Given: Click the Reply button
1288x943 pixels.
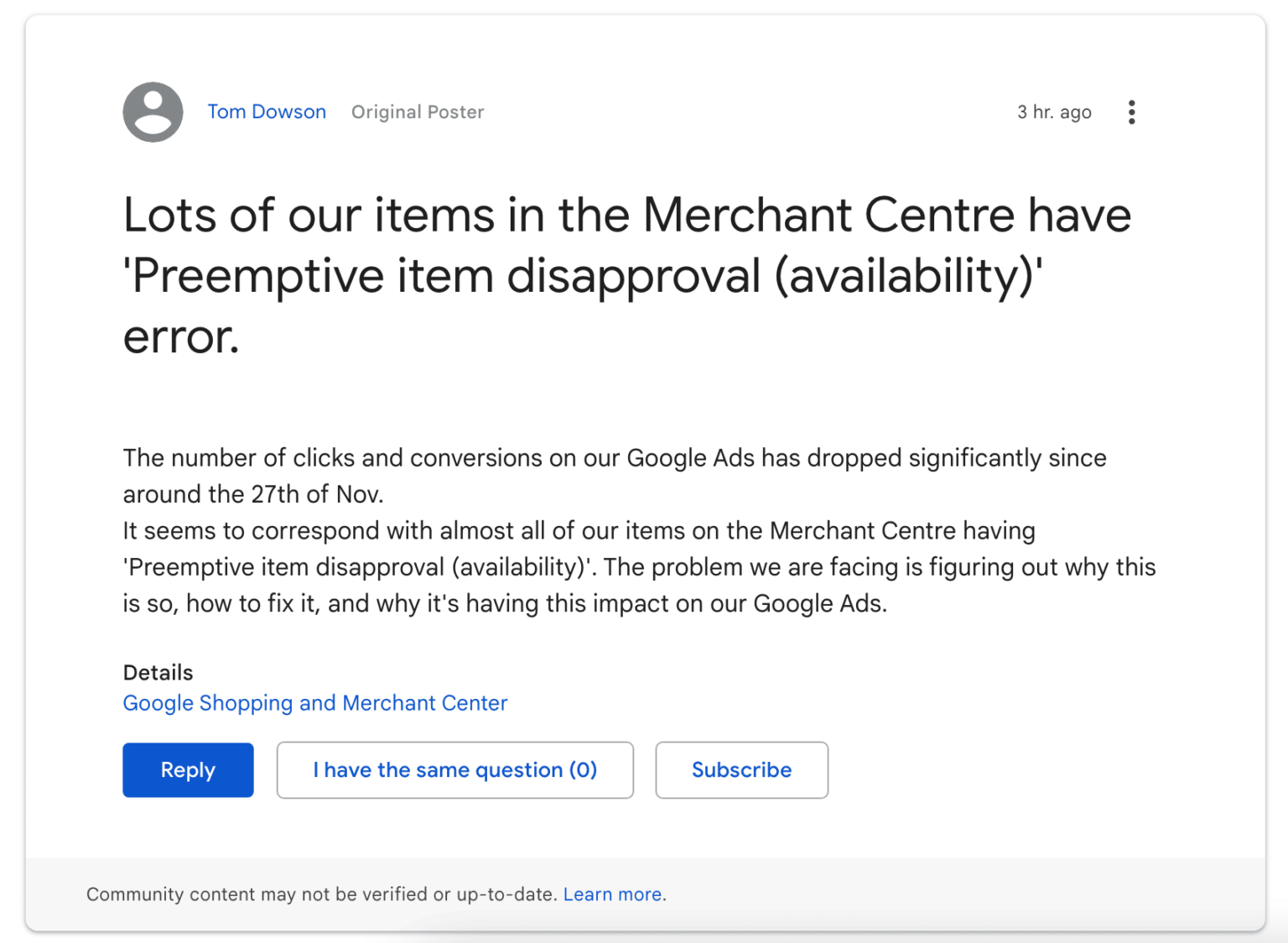Looking at the screenshot, I should 188,769.
